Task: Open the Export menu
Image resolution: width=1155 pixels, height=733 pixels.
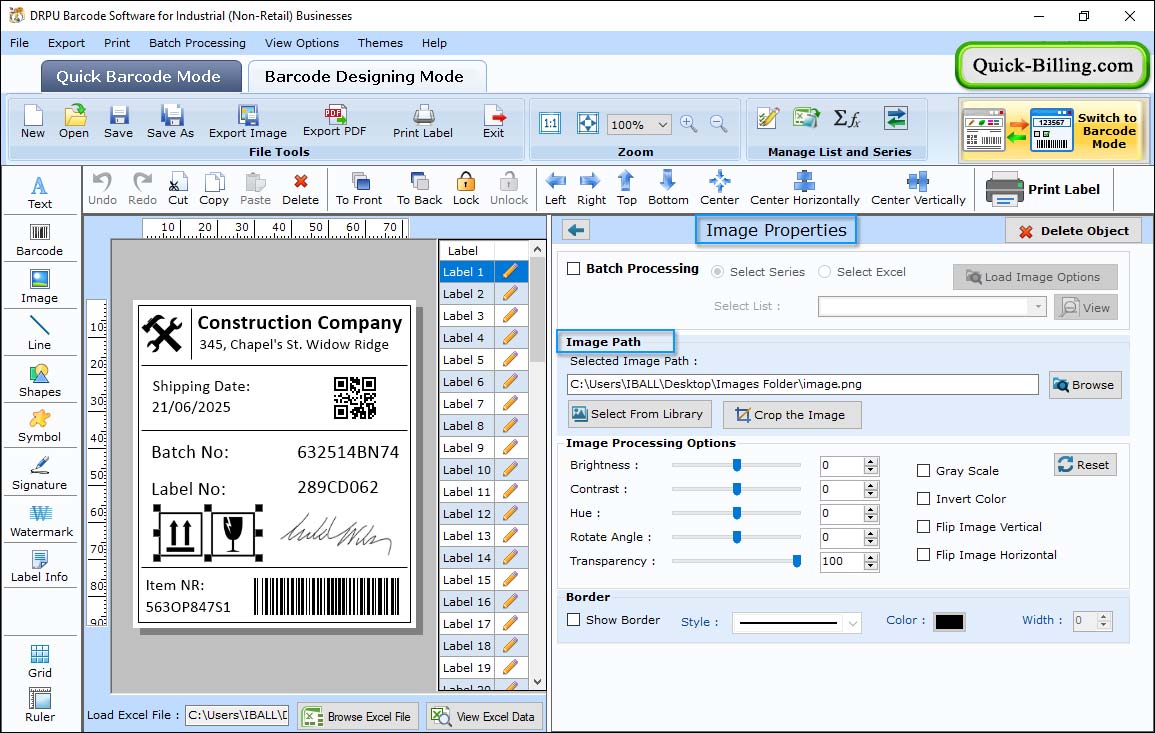Action: [66, 43]
